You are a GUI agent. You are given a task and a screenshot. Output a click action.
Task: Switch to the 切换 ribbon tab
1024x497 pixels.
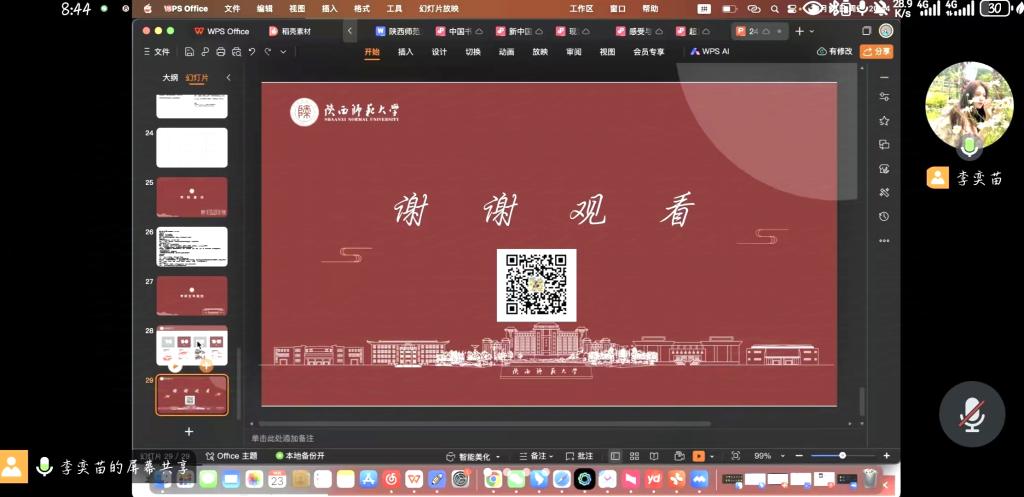pos(473,52)
